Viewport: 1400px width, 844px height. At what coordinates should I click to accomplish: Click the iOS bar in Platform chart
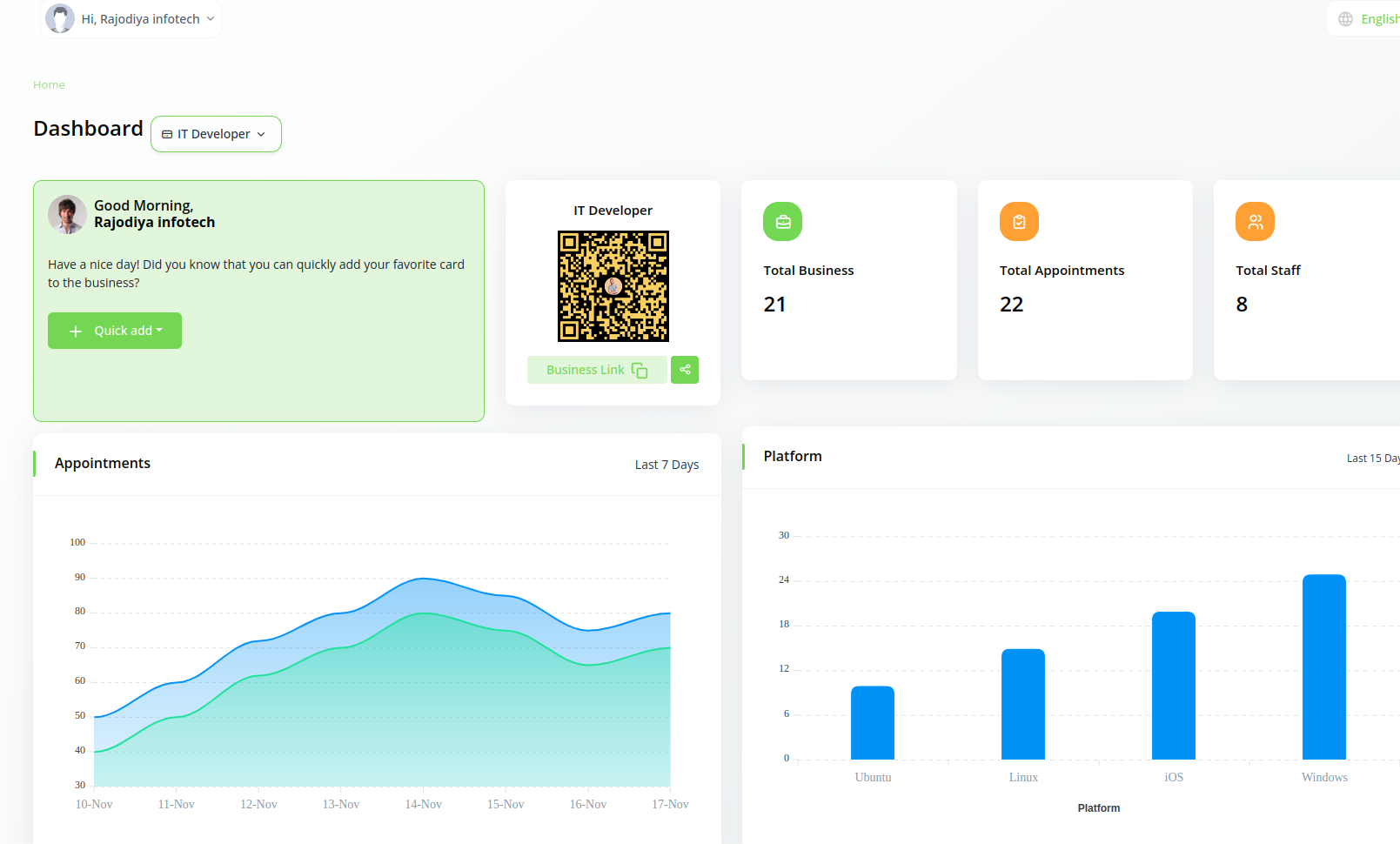click(x=1173, y=686)
